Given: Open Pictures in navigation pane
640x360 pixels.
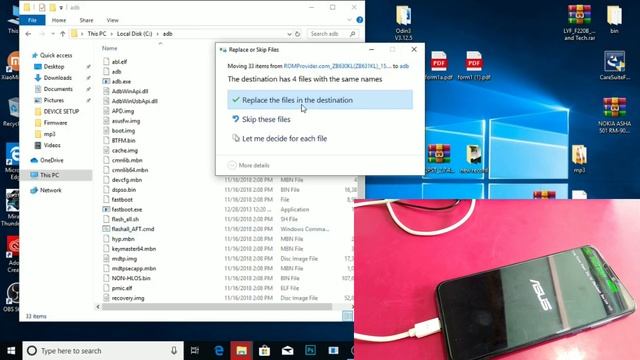Looking at the screenshot, I should click(x=53, y=100).
